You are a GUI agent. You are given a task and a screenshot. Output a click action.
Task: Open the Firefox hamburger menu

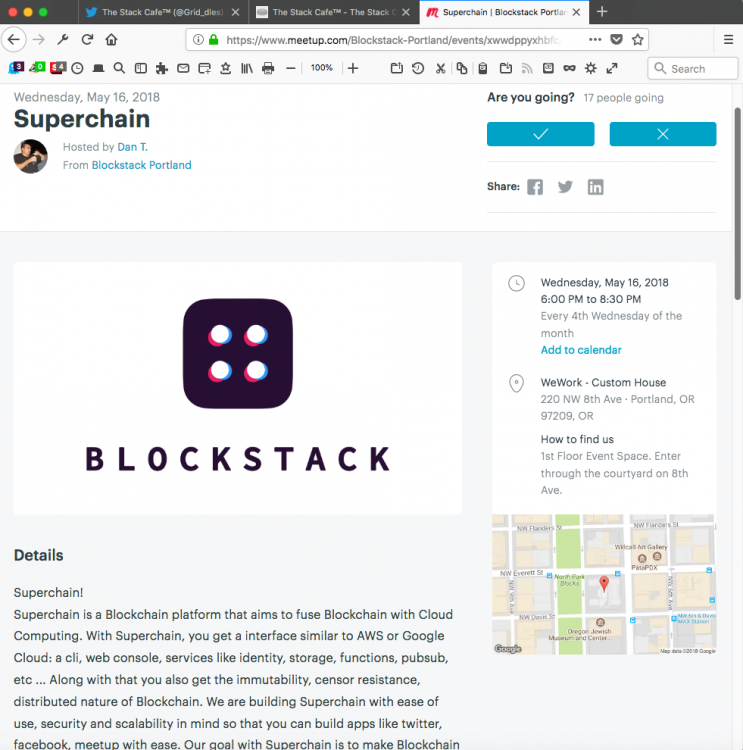tap(728, 40)
